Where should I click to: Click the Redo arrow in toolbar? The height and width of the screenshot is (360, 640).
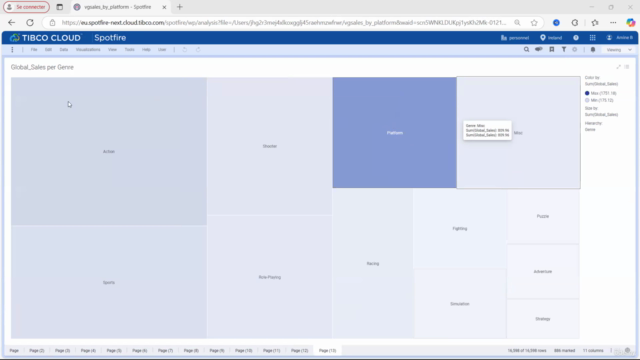click(198, 49)
